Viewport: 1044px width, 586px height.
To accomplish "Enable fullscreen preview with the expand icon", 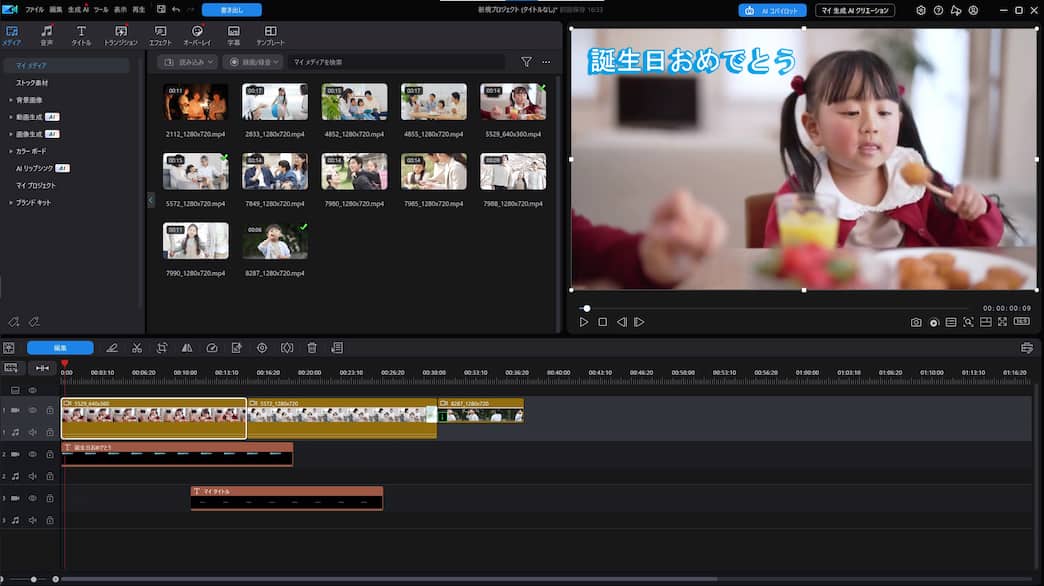I will tap(1002, 321).
